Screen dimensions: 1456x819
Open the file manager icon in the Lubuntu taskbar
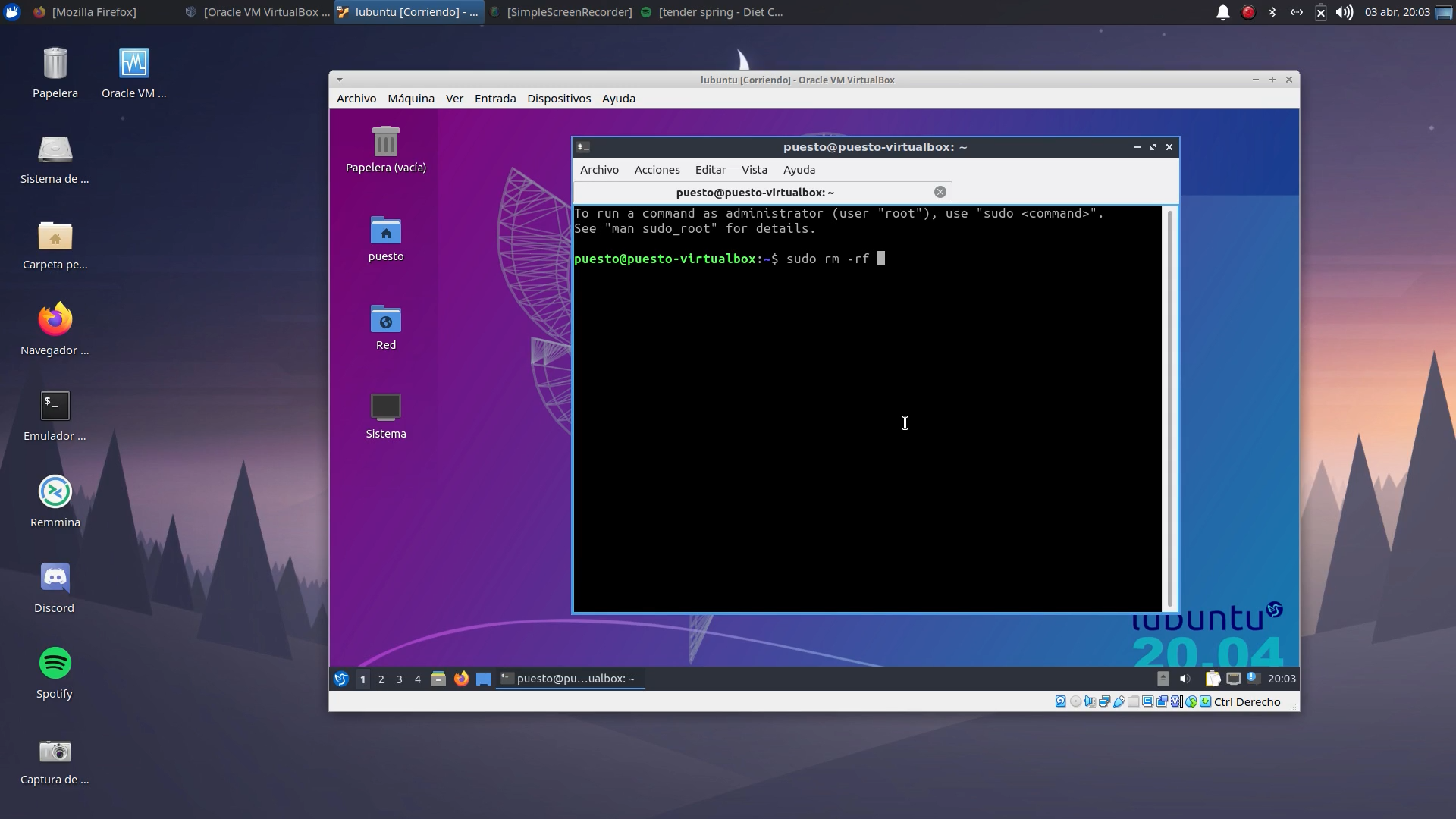pyautogui.click(x=438, y=679)
